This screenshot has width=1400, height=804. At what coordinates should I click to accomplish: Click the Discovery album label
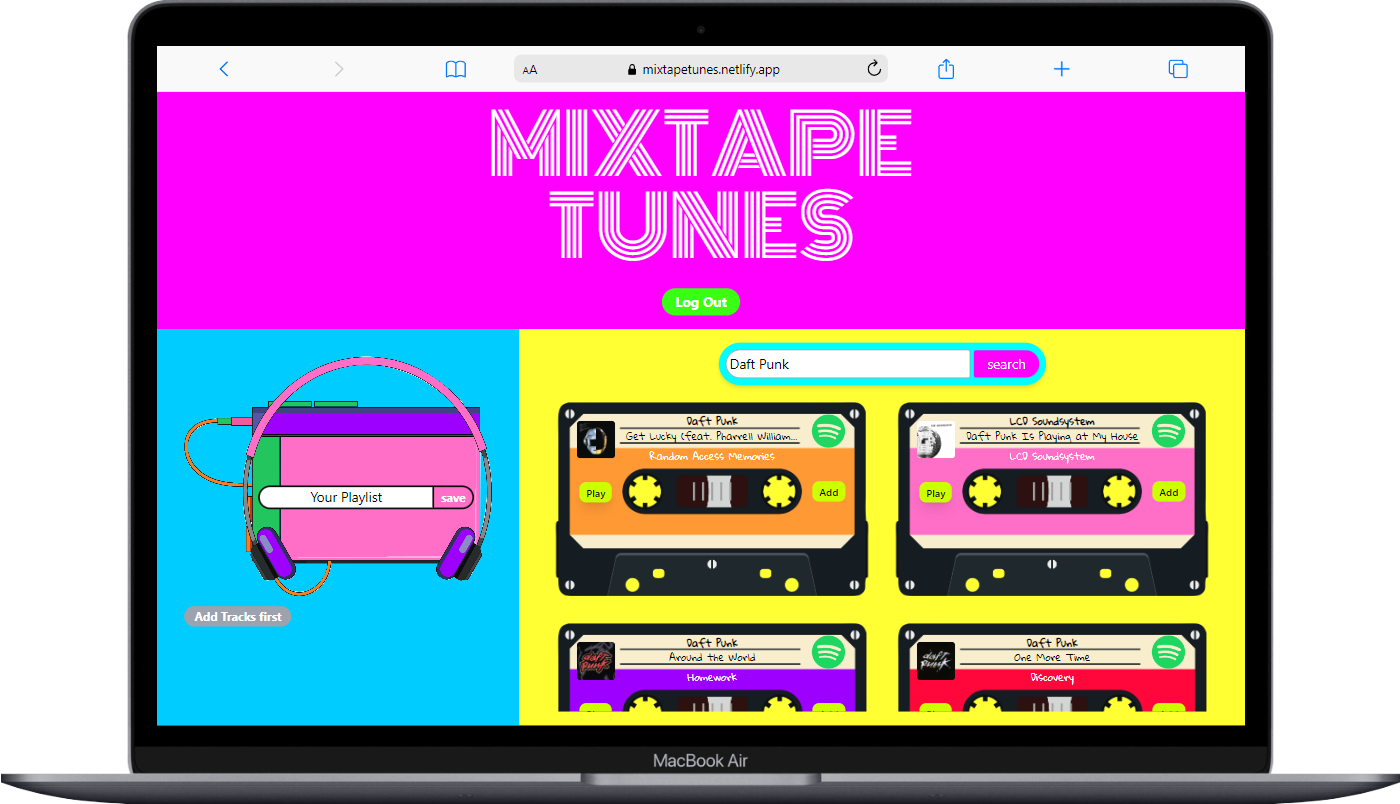click(1051, 678)
